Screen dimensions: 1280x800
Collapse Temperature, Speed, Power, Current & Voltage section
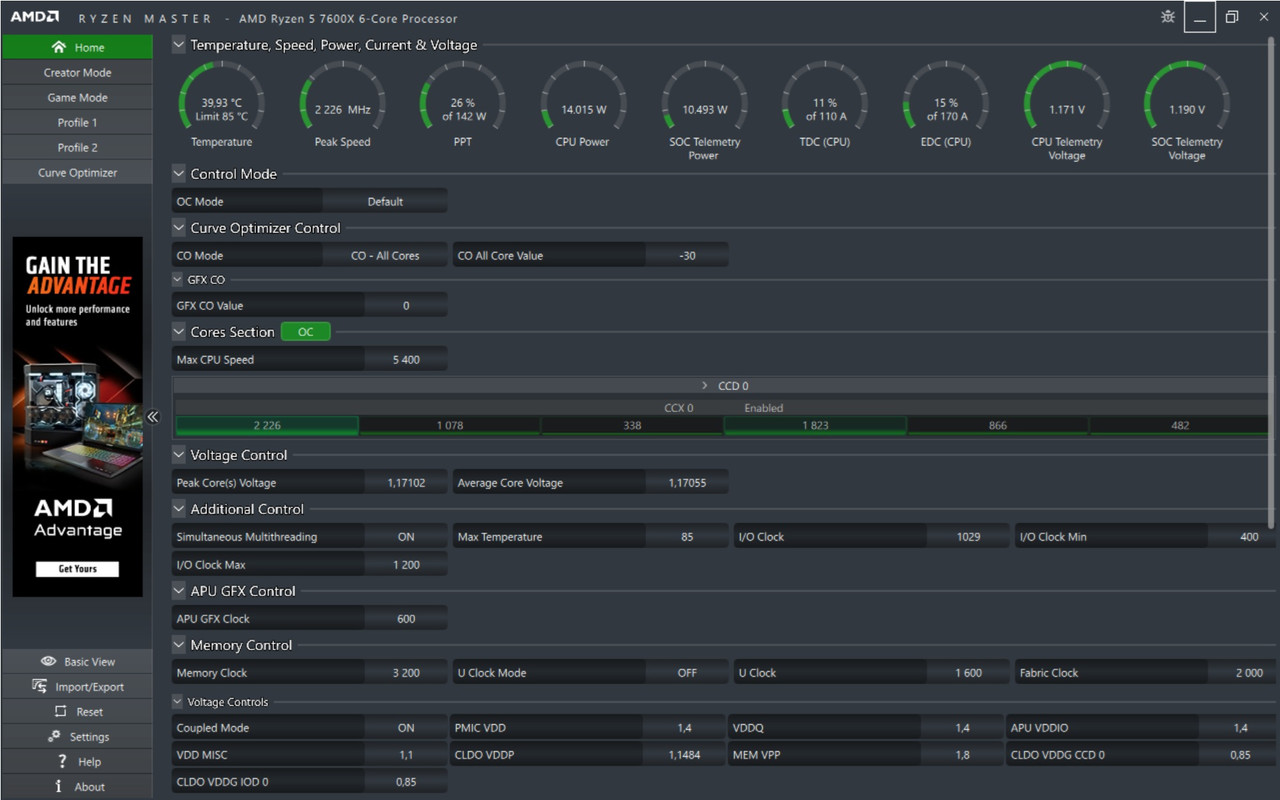pos(179,45)
